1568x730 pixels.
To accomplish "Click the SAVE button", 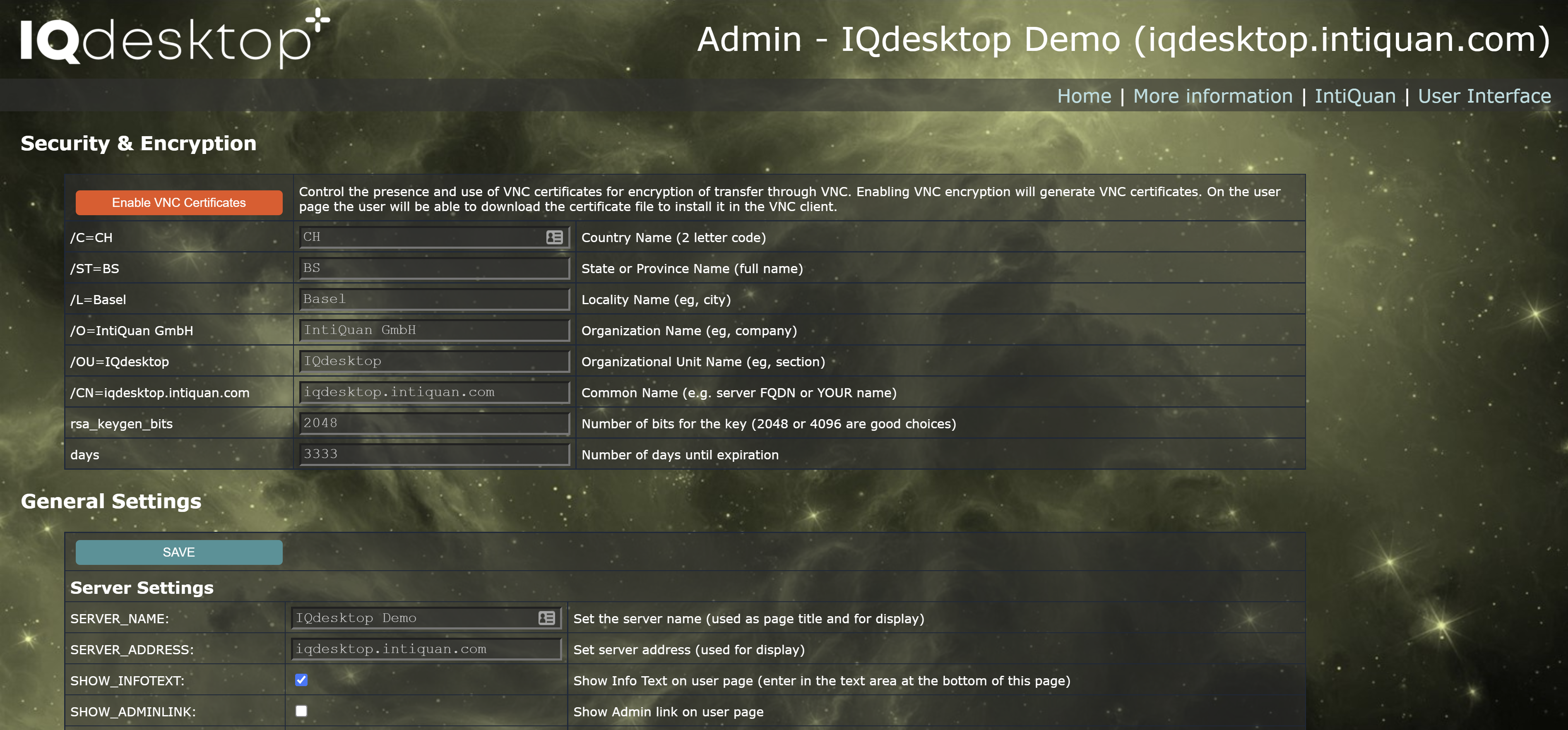I will (179, 552).
